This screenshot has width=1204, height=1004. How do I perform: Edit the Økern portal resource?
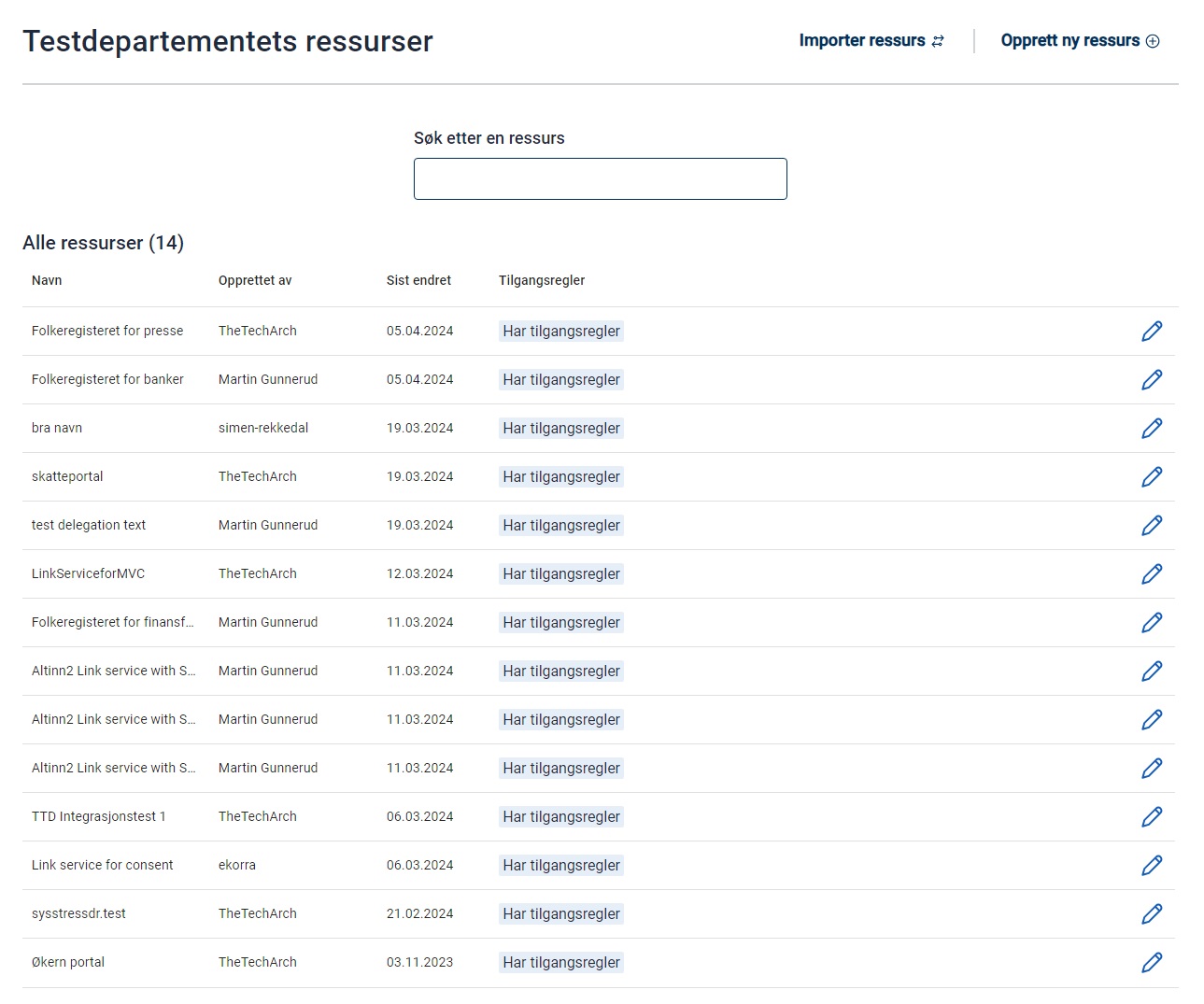[x=1152, y=963]
